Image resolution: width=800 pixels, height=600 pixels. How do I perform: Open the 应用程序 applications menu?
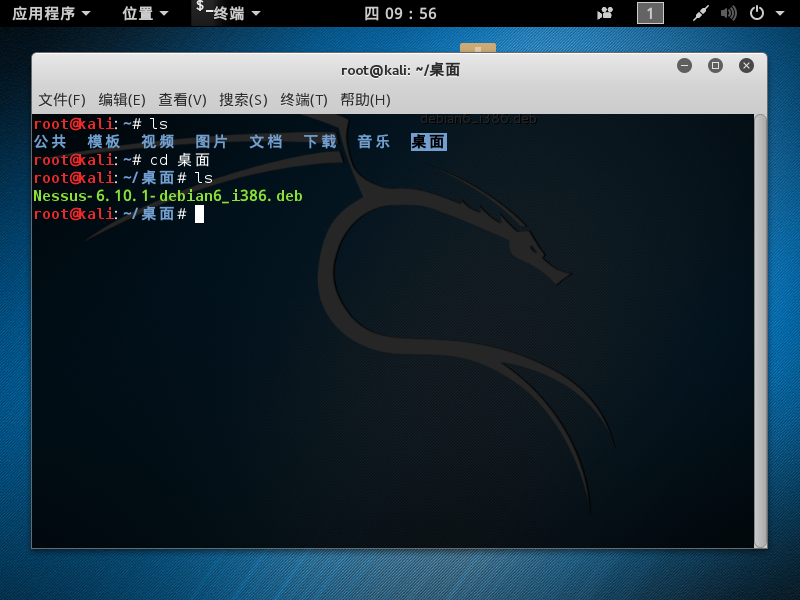click(51, 13)
